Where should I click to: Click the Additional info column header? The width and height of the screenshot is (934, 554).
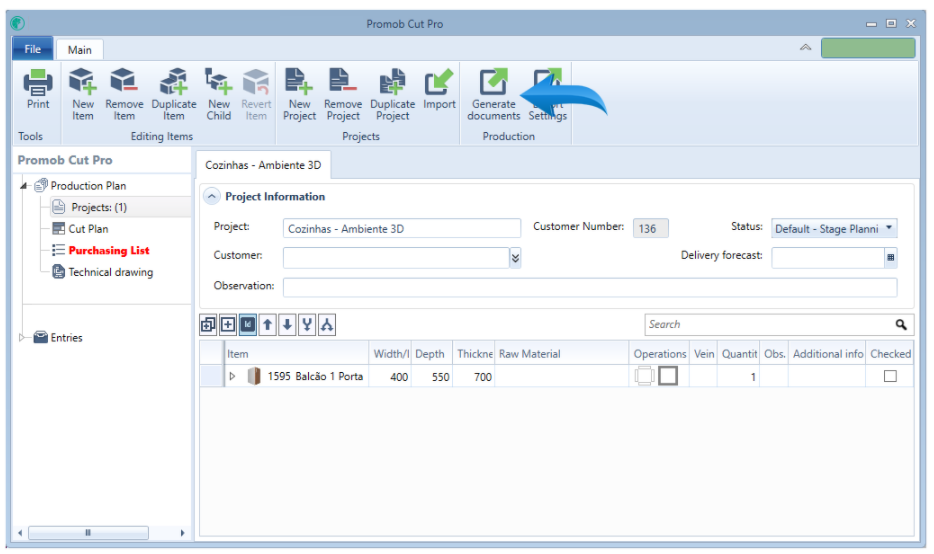point(827,354)
